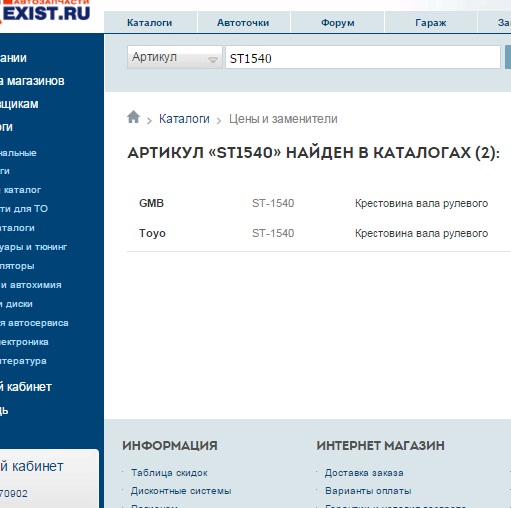Open the EXIST.RU logo homepage
The image size is (511, 508).
click(45, 12)
